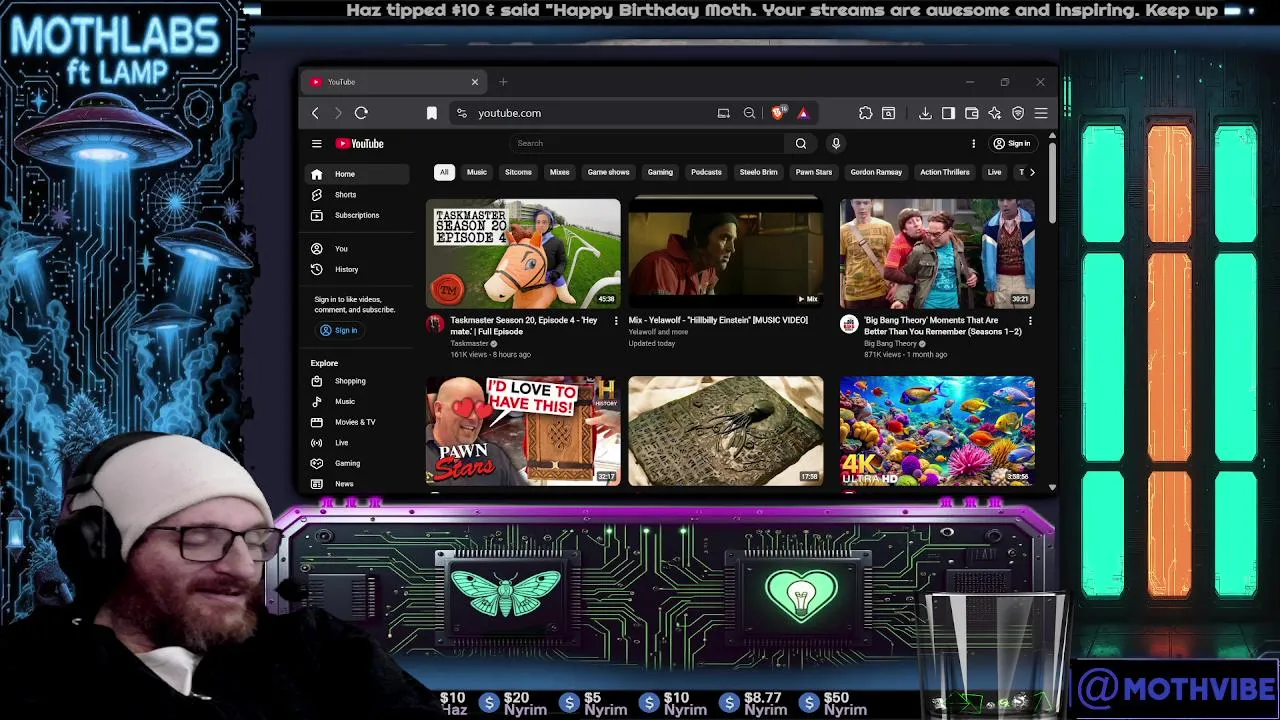Reload the YouTube page
This screenshot has height=720, width=1280.
click(x=361, y=113)
